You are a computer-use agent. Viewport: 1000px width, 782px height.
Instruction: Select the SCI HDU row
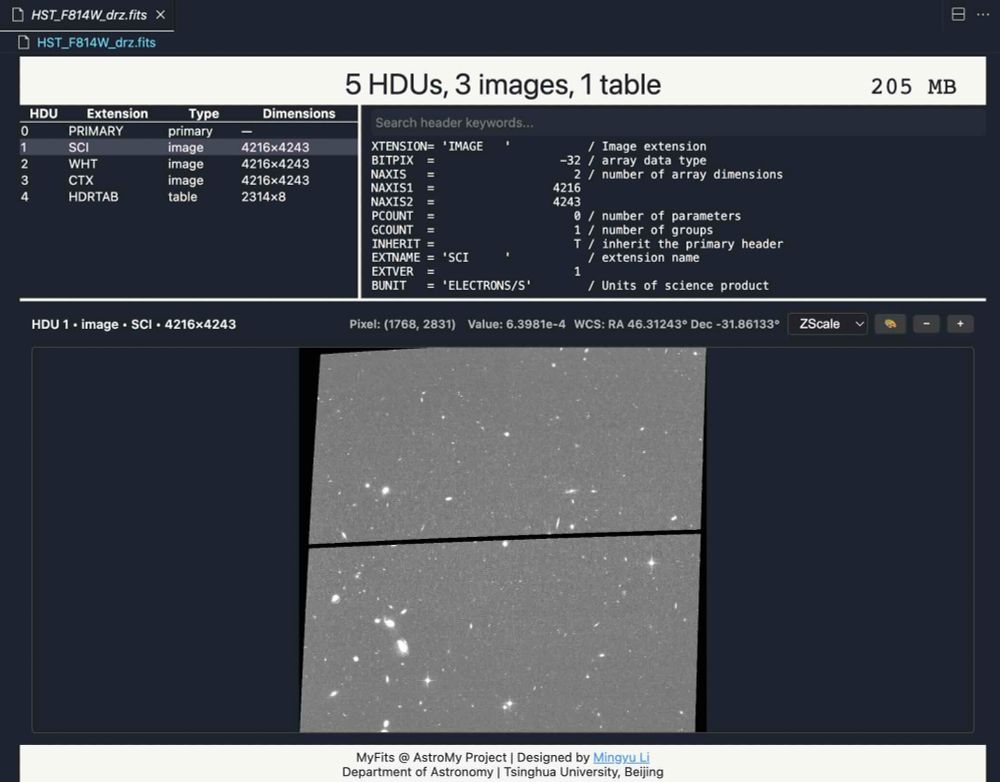189,147
